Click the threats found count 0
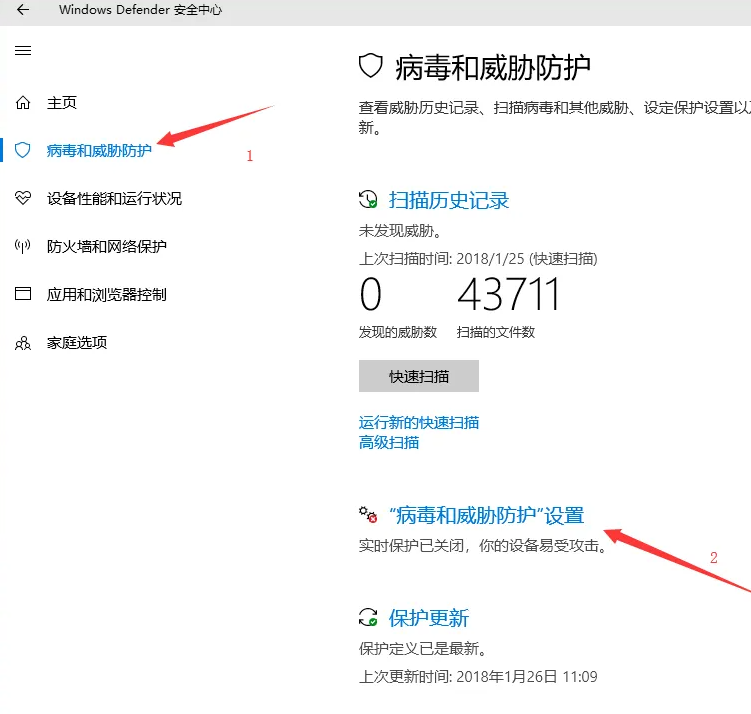The height and width of the screenshot is (714, 751). (371, 294)
